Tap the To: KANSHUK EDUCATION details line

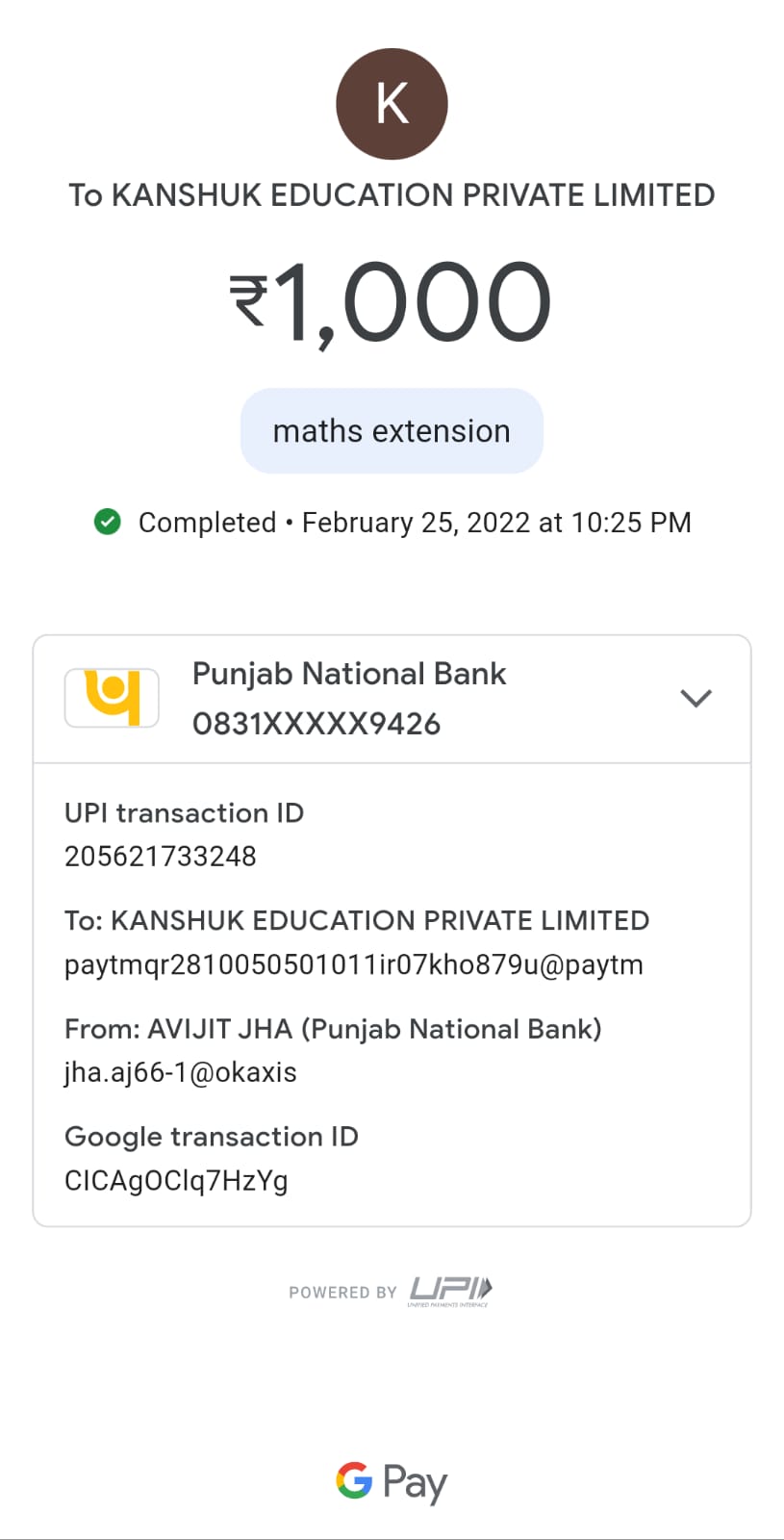pyautogui.click(x=357, y=921)
